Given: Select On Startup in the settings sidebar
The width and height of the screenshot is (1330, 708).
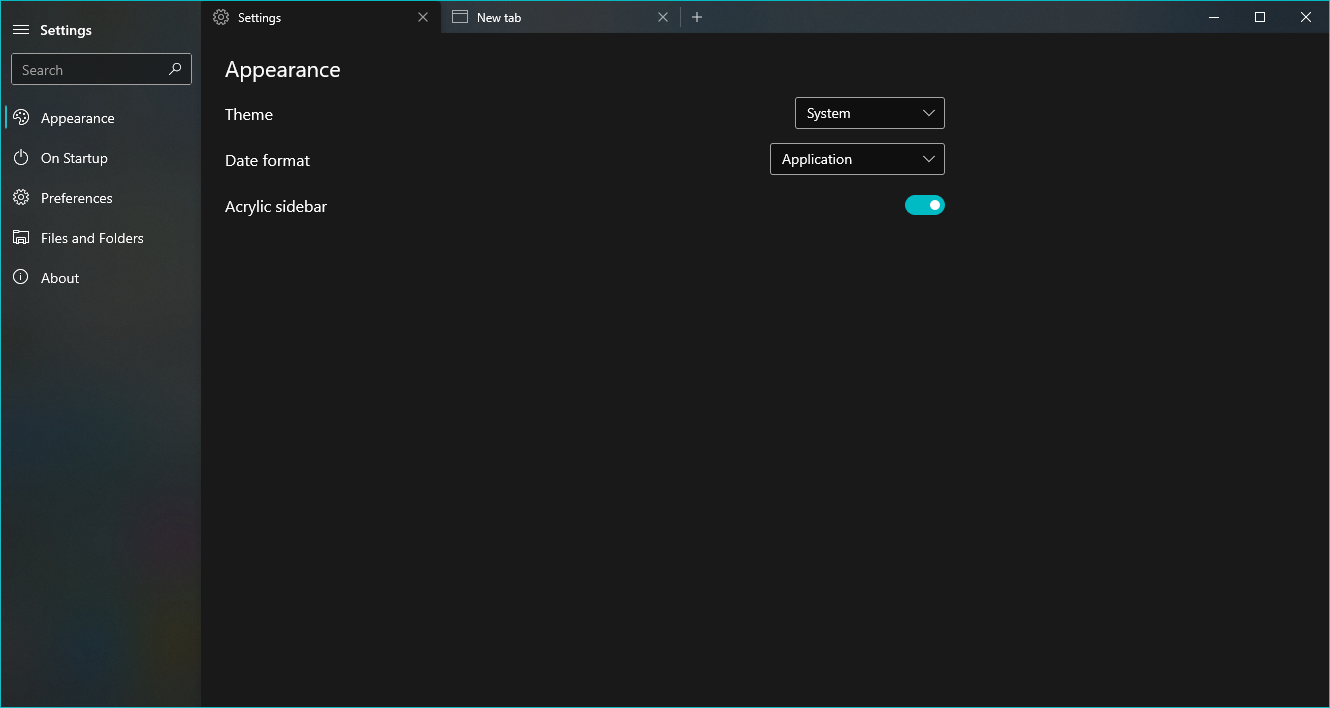Looking at the screenshot, I should click(74, 157).
